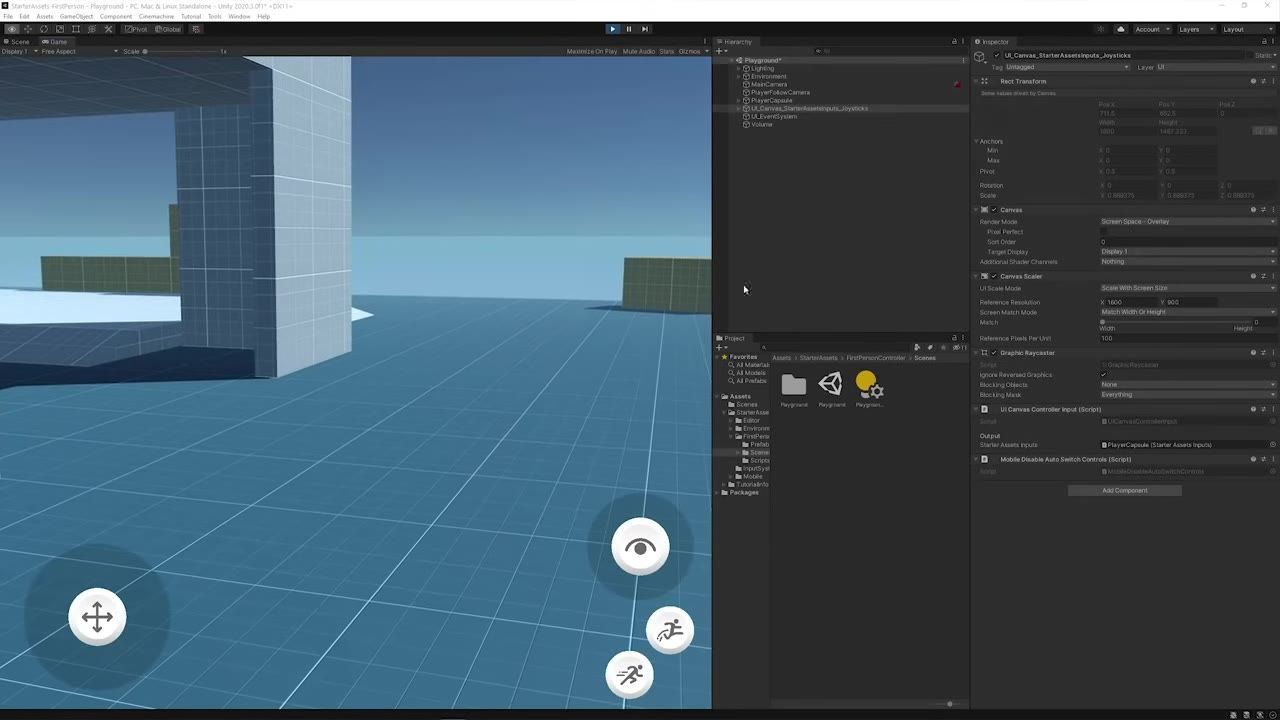This screenshot has width=1280, height=720.
Task: Tap the on-screen Move joystick icon
Action: coord(97,617)
